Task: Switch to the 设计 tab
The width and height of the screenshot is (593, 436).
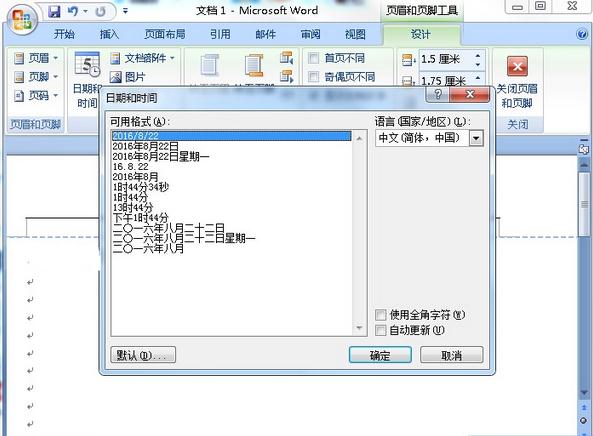Action: [421, 34]
